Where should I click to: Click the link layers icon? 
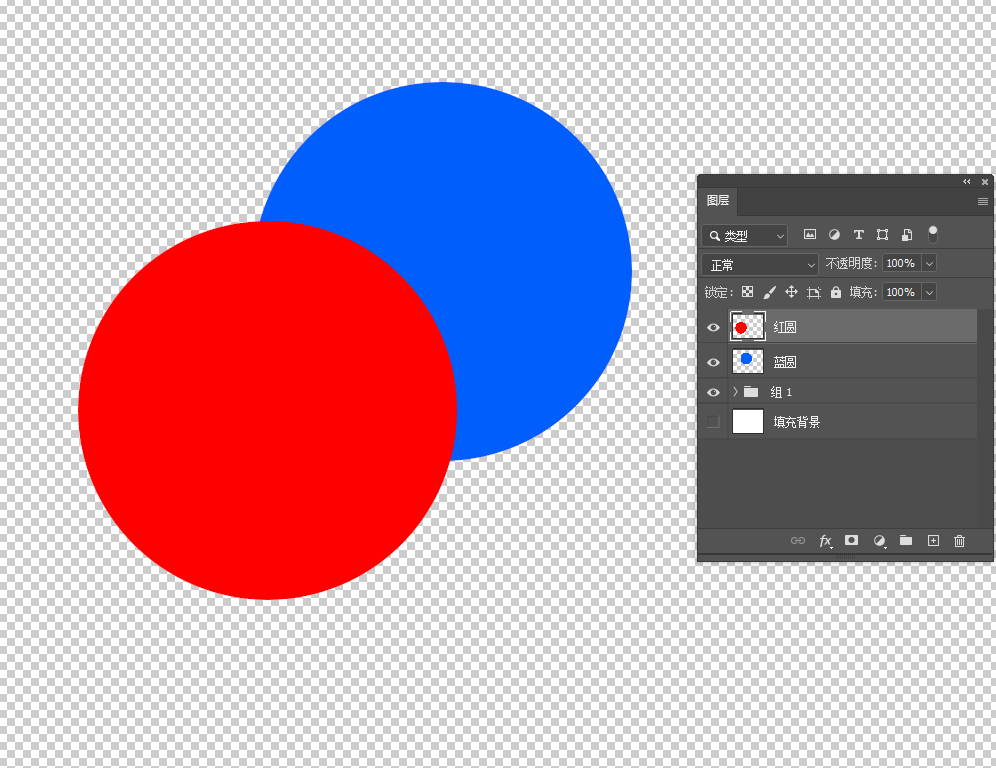click(798, 541)
